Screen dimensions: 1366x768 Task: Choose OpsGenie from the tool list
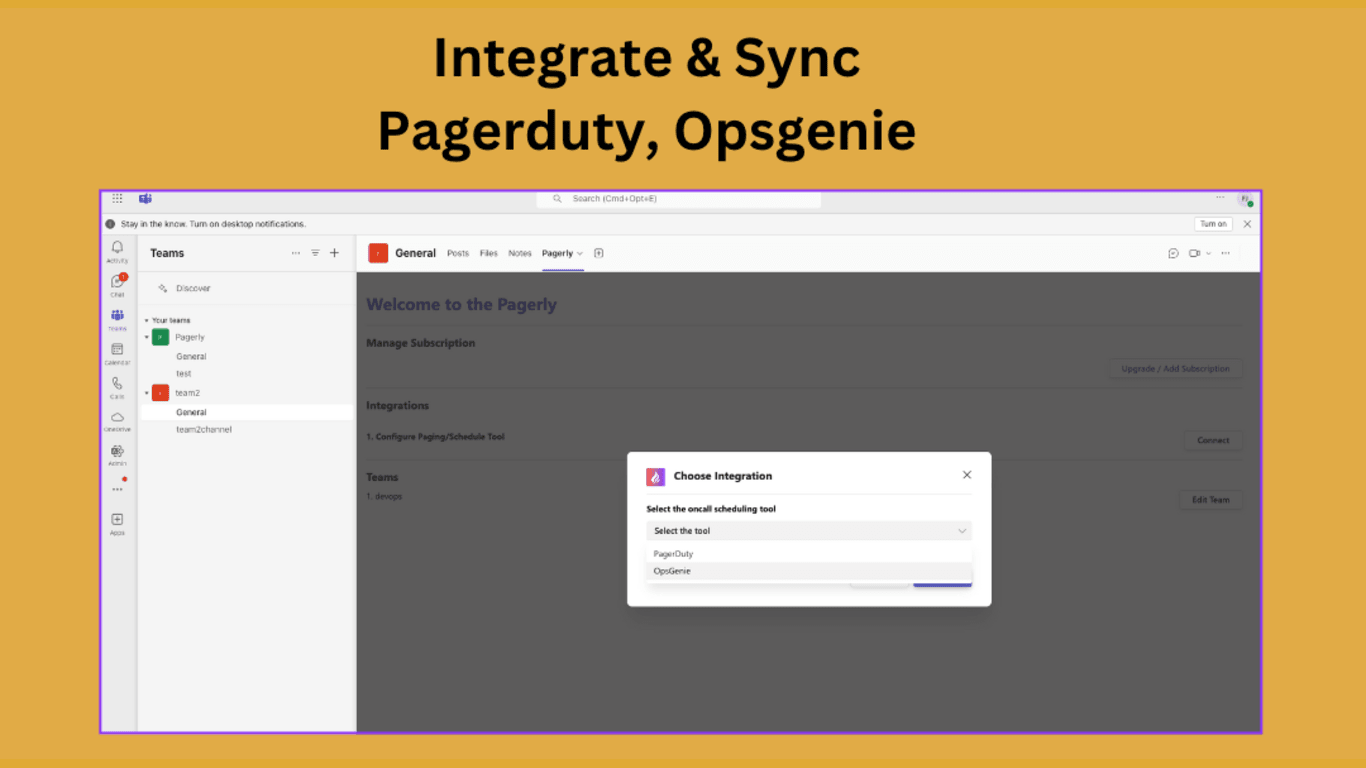[809, 571]
